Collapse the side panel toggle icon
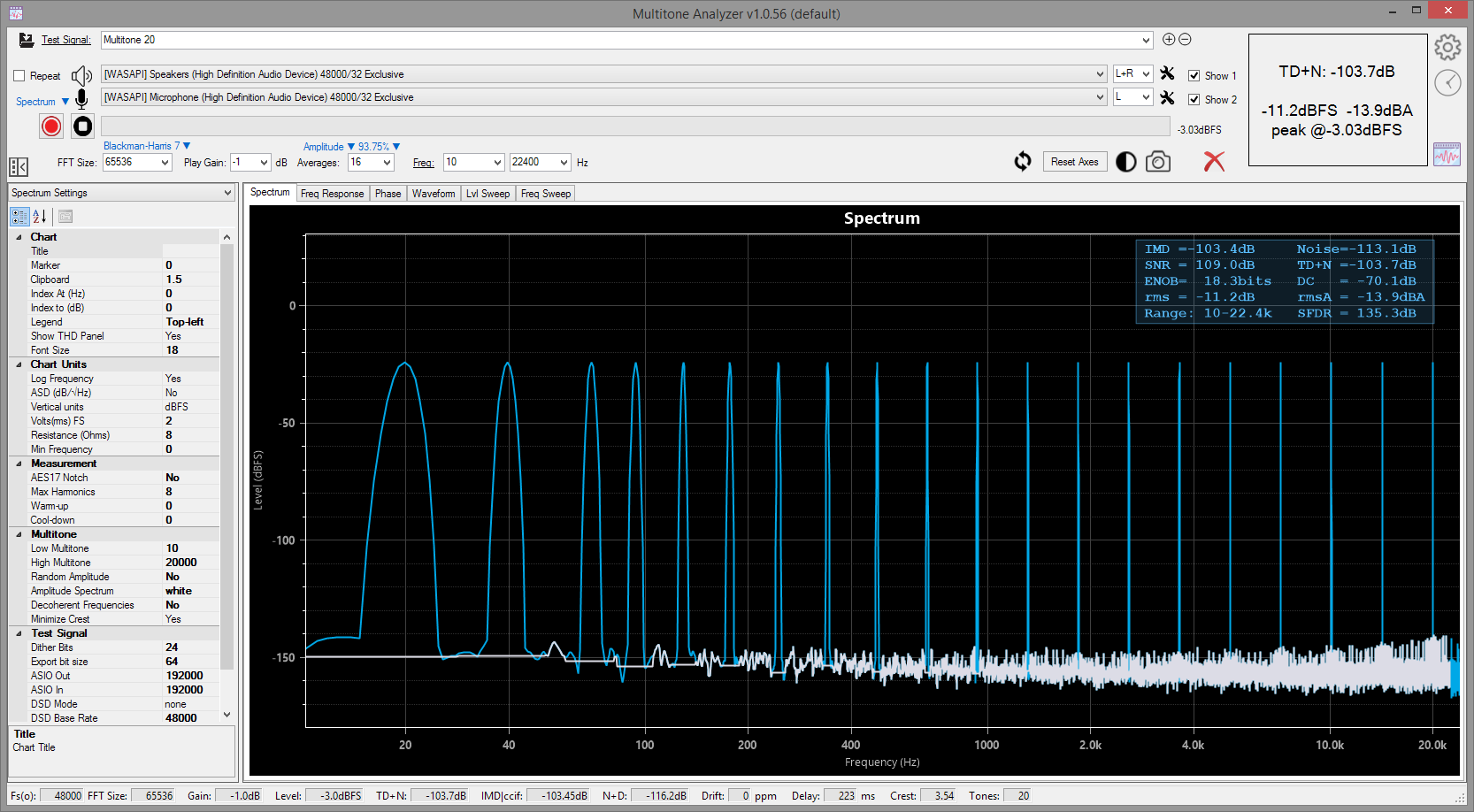The width and height of the screenshot is (1474, 812). click(x=19, y=166)
